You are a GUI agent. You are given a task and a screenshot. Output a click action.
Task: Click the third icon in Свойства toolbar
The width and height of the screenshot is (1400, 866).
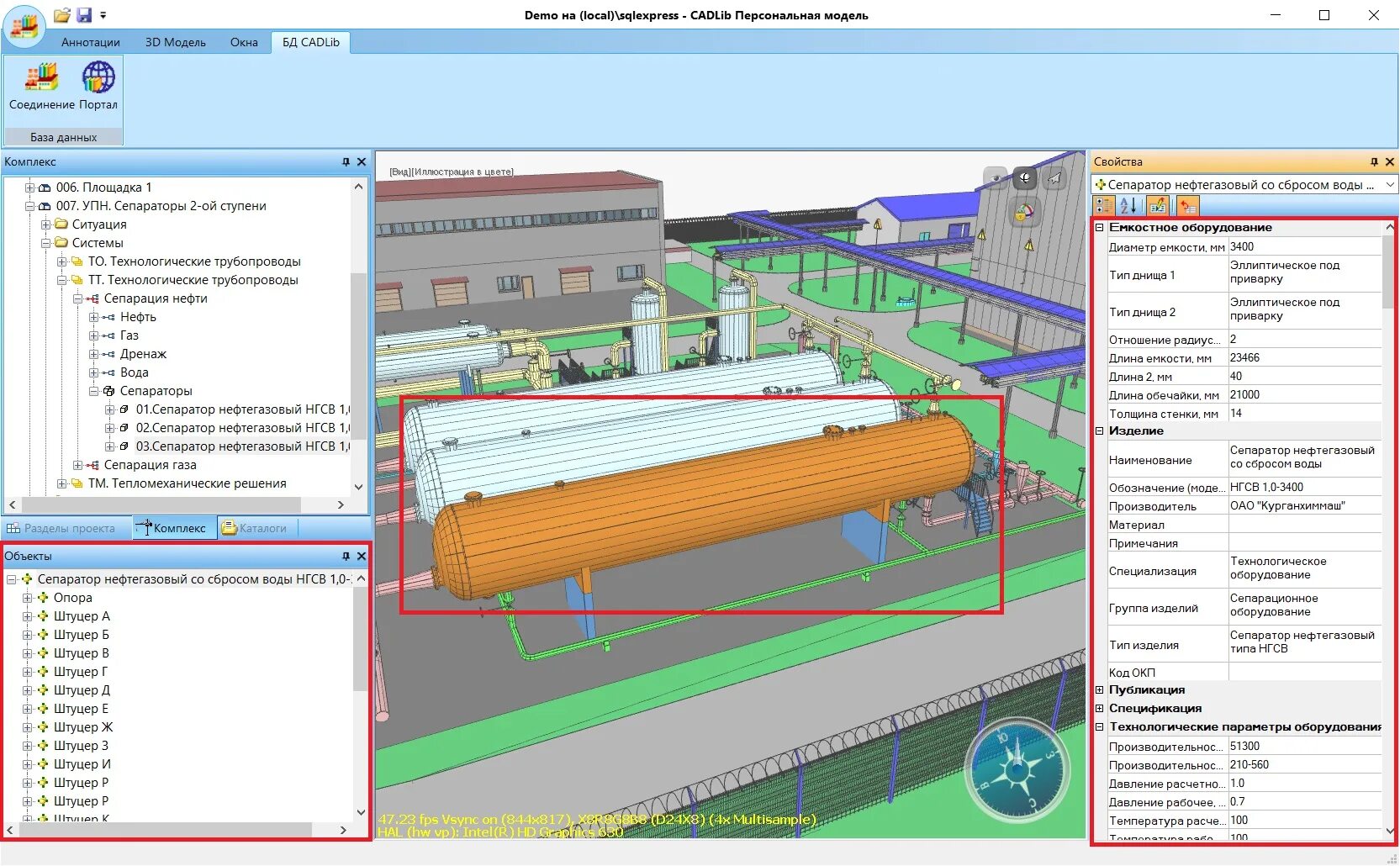click(1157, 205)
